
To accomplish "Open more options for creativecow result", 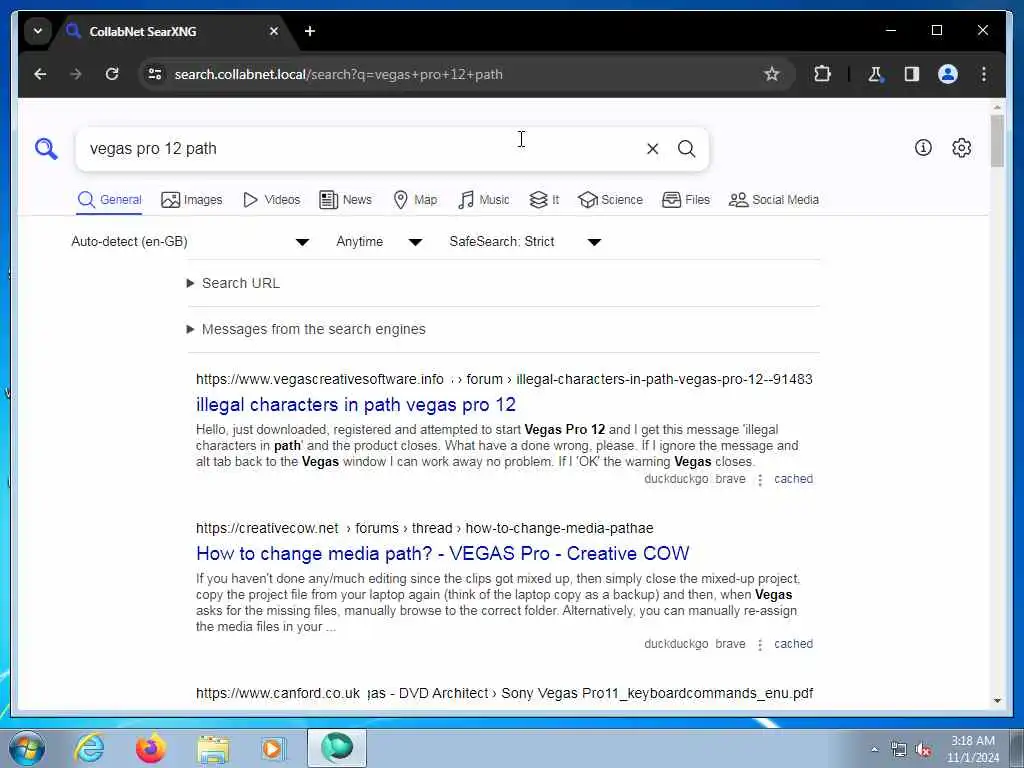I will coord(760,645).
